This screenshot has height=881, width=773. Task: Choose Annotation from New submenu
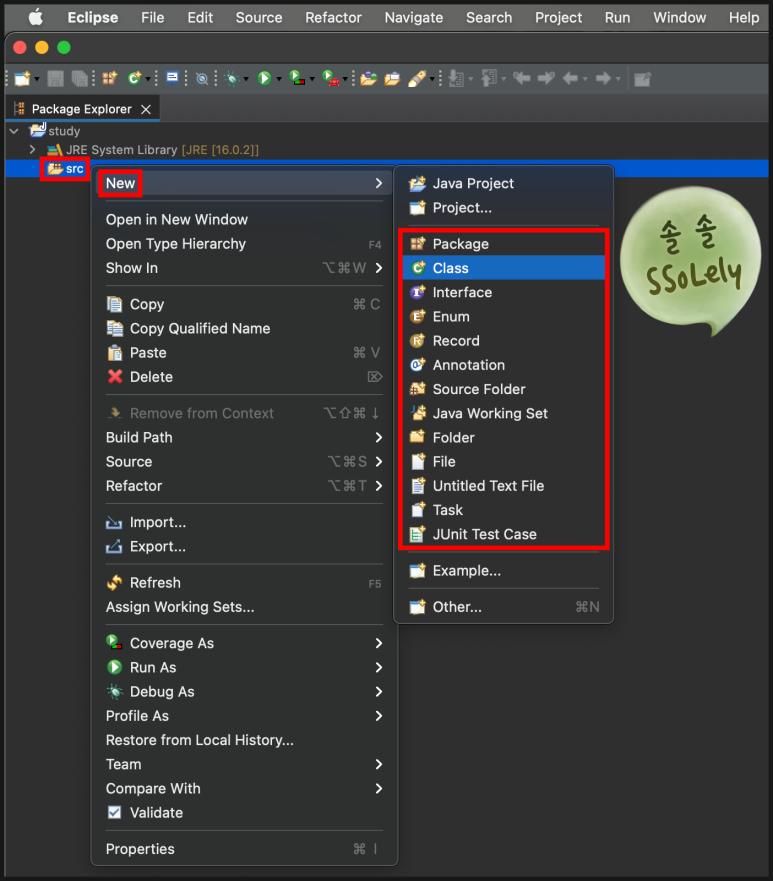click(504, 365)
